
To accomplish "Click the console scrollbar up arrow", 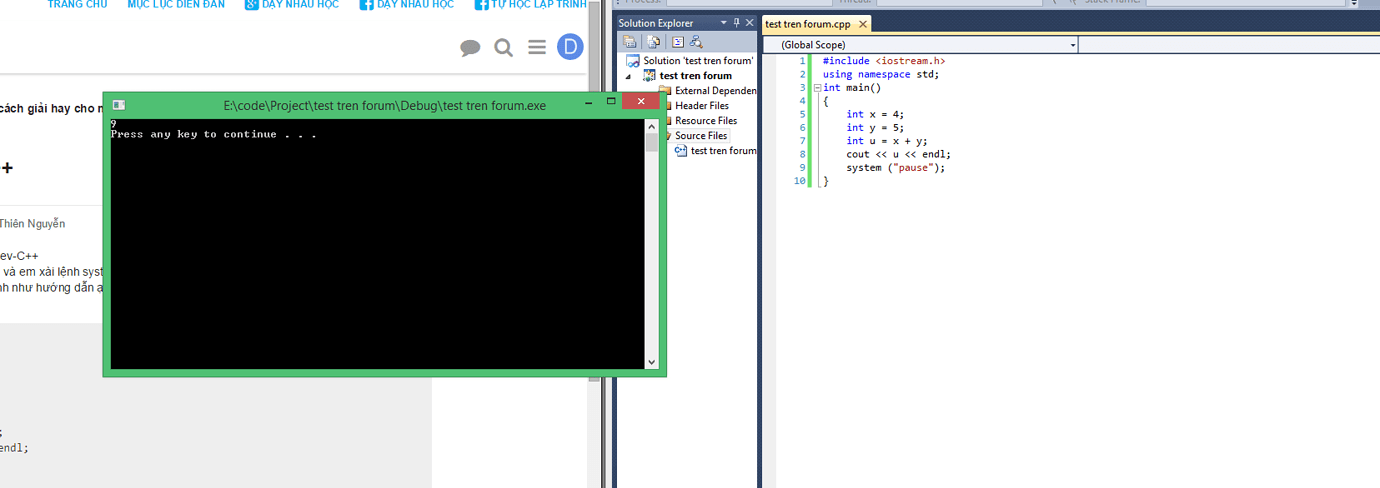I will pos(652,125).
